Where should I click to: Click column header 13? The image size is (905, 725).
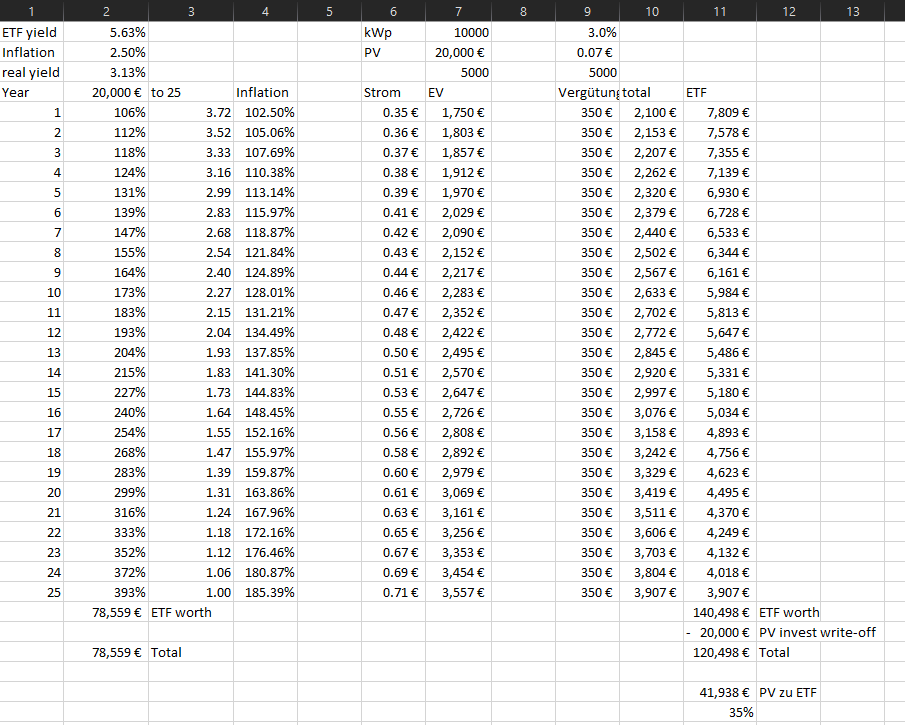[x=852, y=11]
